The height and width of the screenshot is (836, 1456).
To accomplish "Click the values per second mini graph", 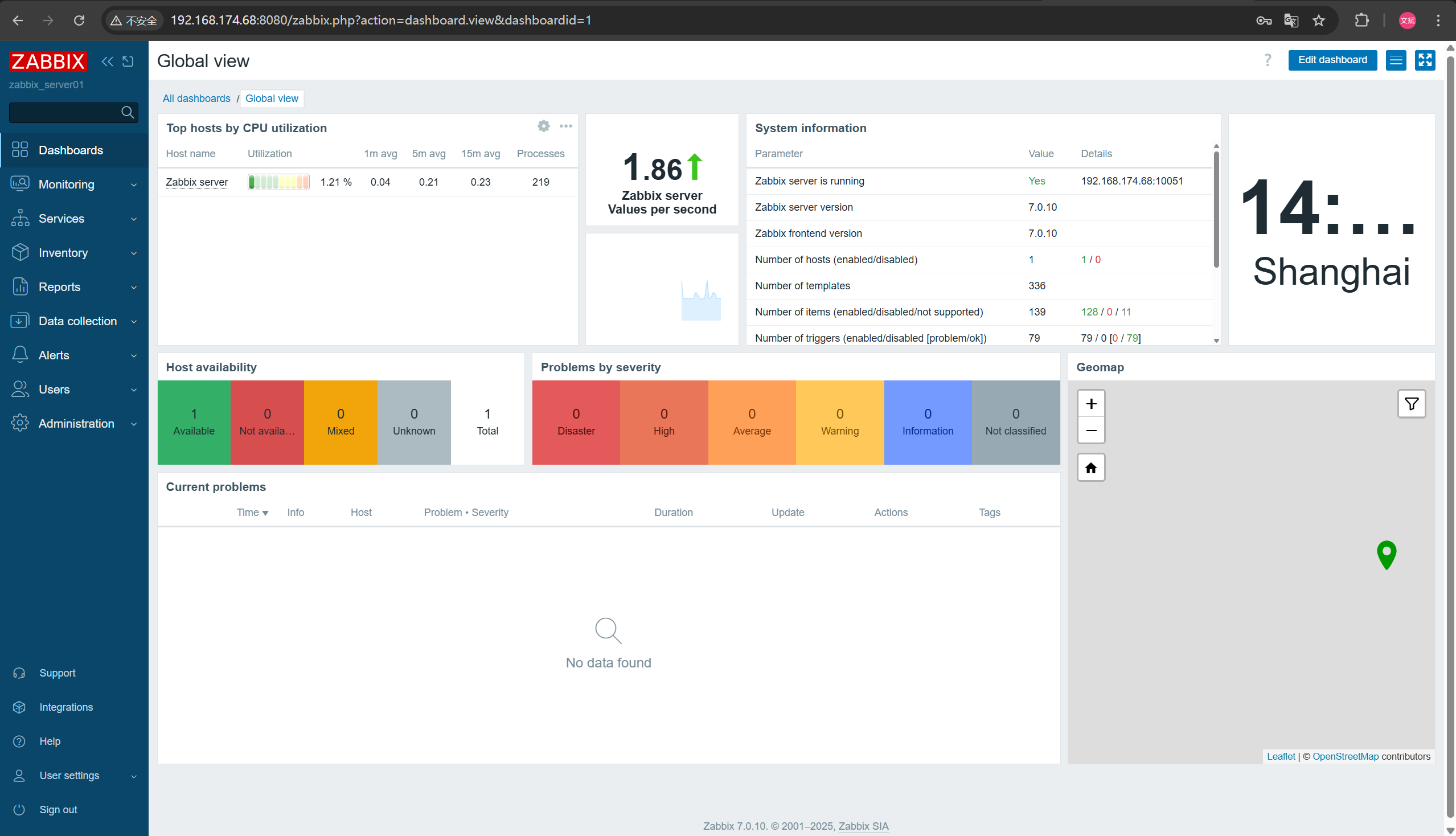I will pos(700,300).
